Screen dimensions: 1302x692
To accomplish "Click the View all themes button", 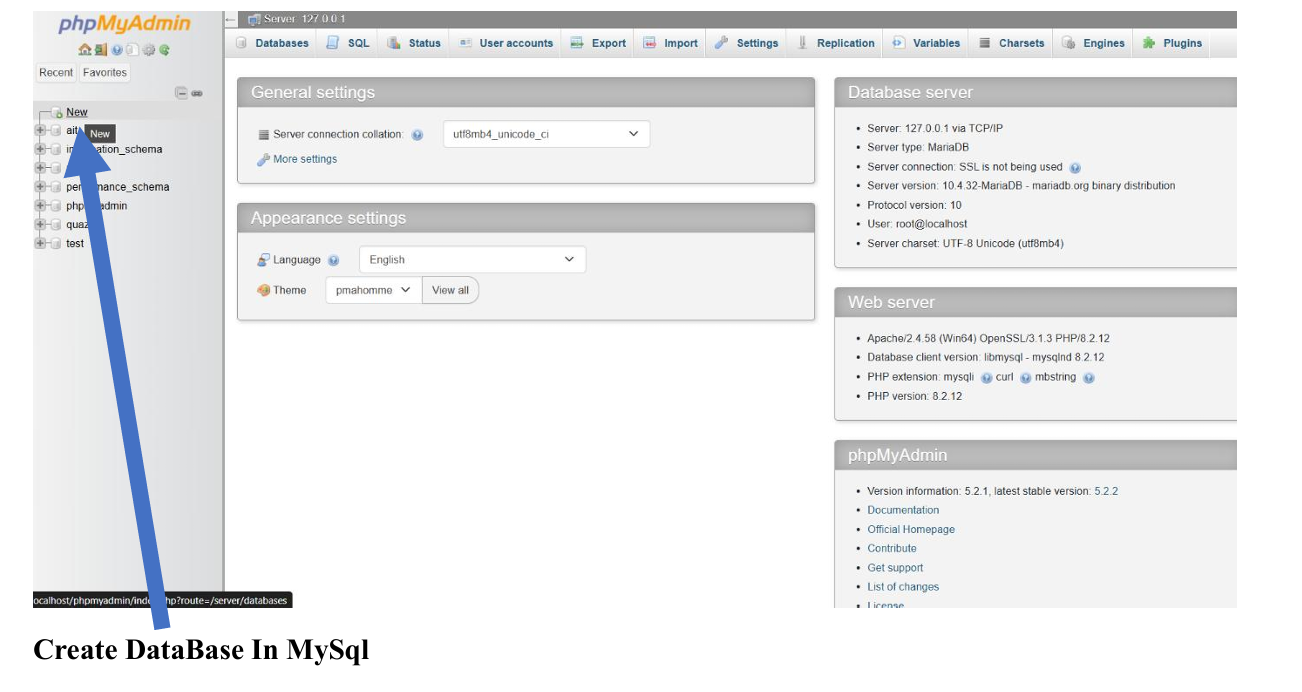I will click(x=450, y=290).
